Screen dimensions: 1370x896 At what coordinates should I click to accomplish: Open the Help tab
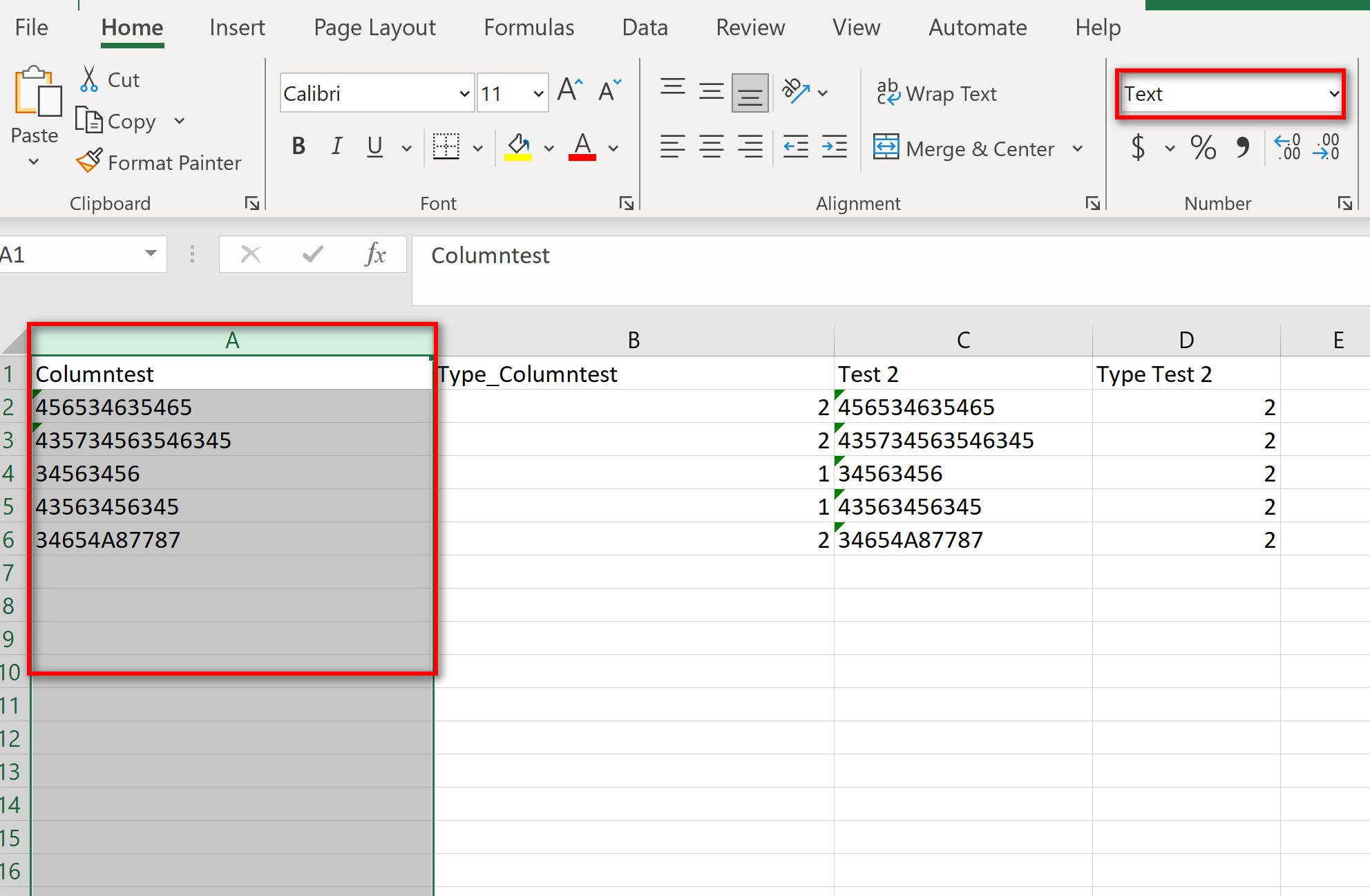click(1098, 28)
